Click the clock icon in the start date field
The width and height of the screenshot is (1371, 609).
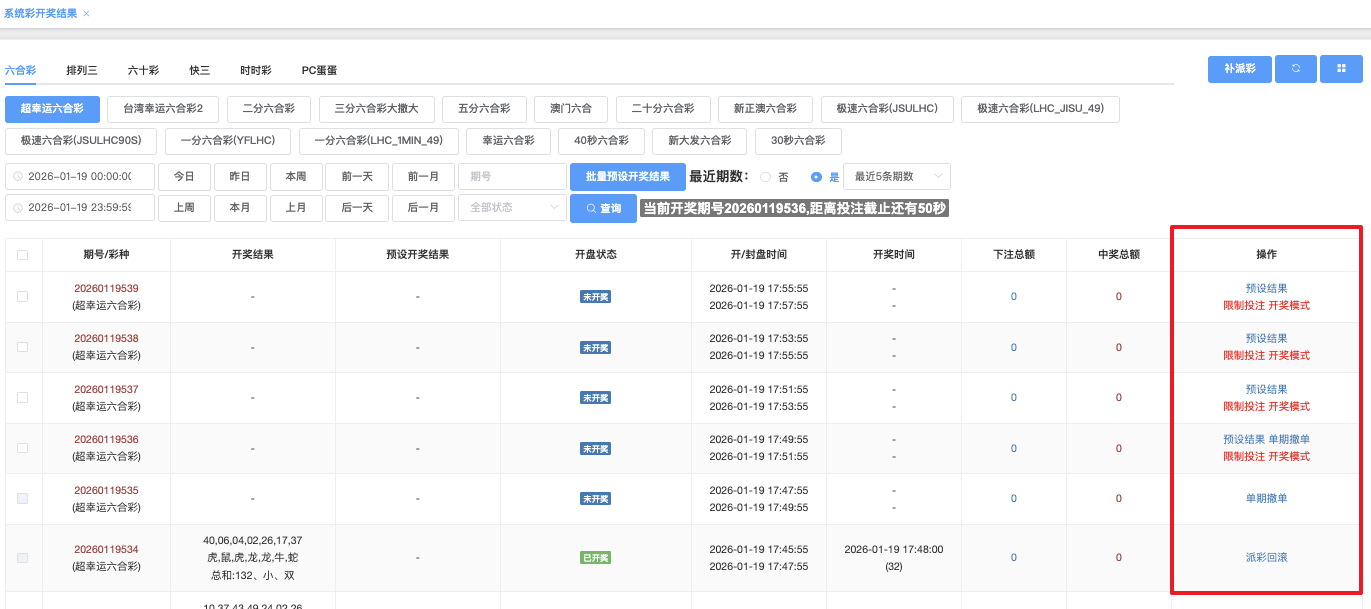(17, 177)
